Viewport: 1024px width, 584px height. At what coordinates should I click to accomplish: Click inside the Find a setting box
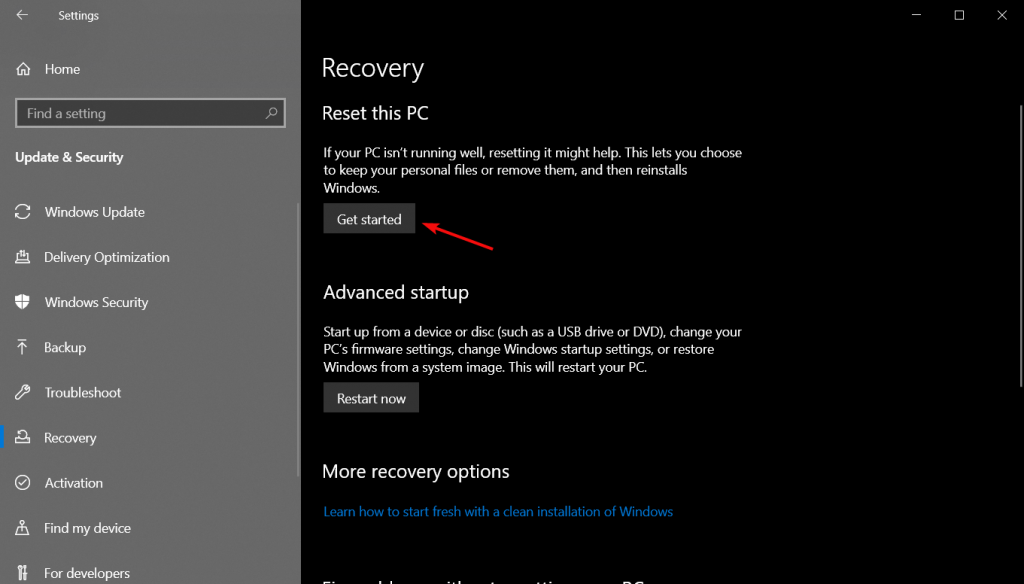[140, 113]
